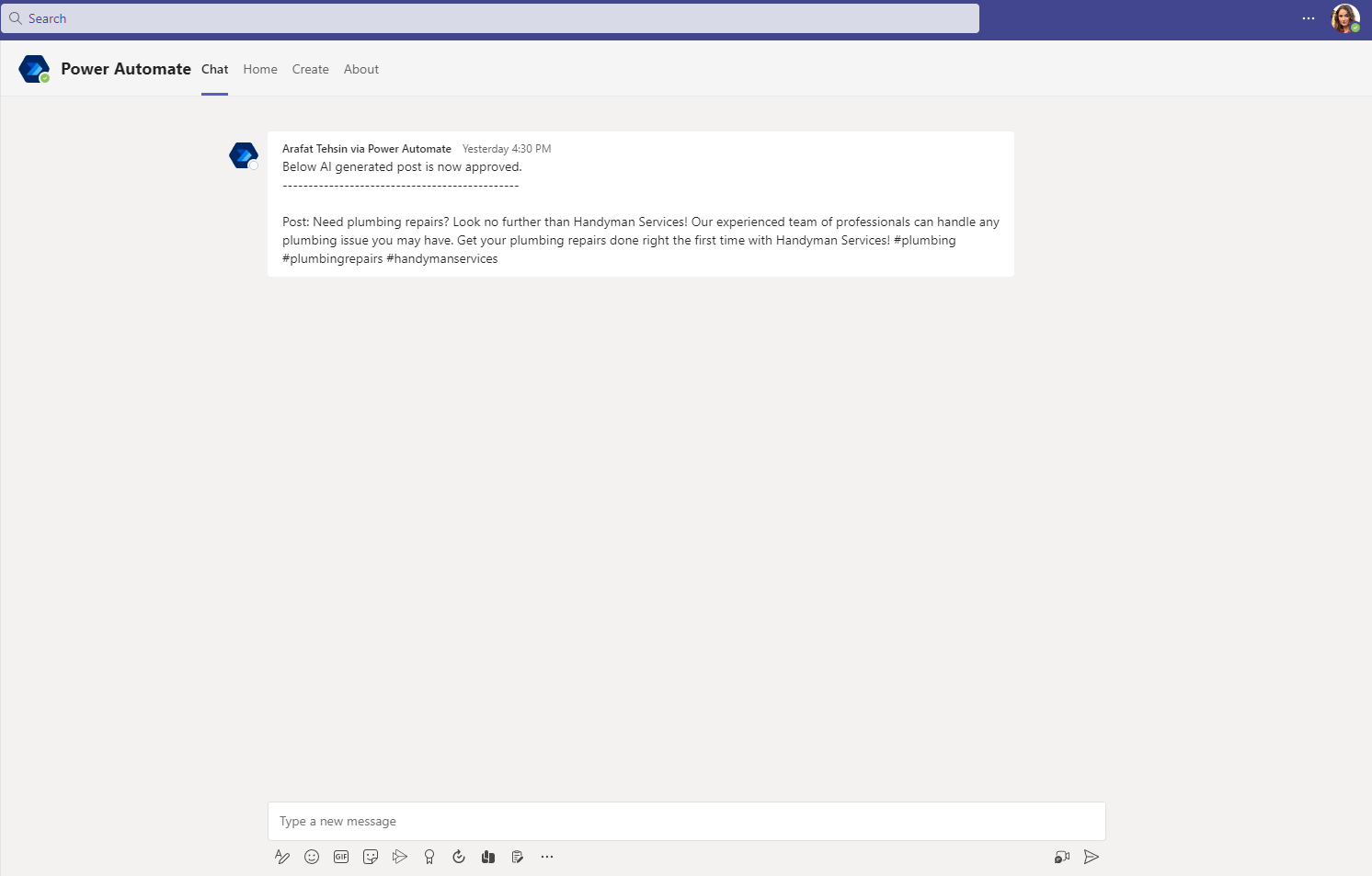
Task: Toggle message formatting options
Action: click(282, 857)
